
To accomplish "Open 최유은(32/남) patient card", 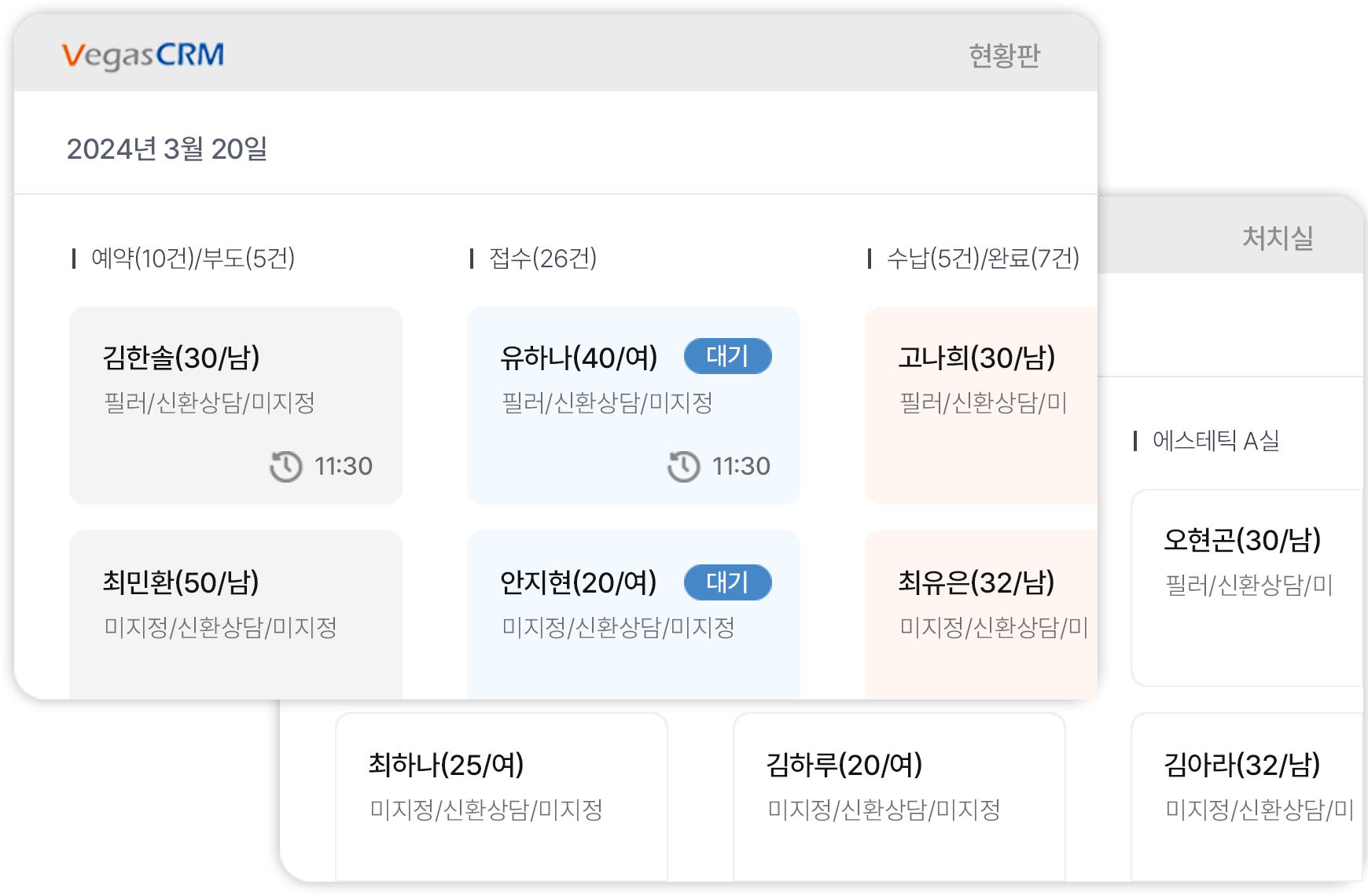I will pyautogui.click(x=981, y=615).
